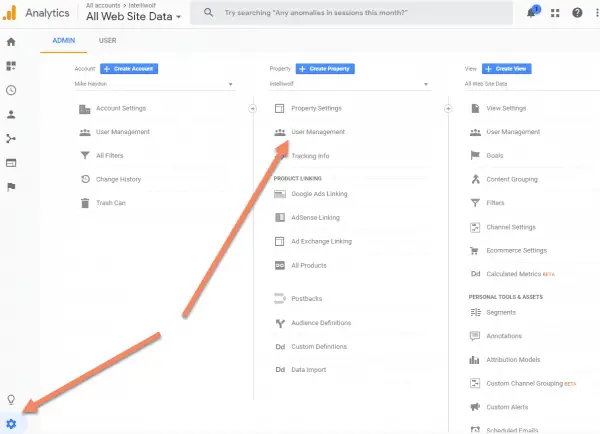Click the move-to-property arrow between Account and Property
Viewport: 600px width, 434px height.
(253, 109)
